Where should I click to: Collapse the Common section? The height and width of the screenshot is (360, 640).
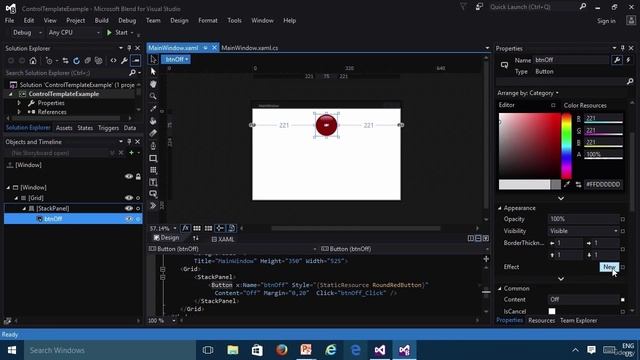coord(500,289)
